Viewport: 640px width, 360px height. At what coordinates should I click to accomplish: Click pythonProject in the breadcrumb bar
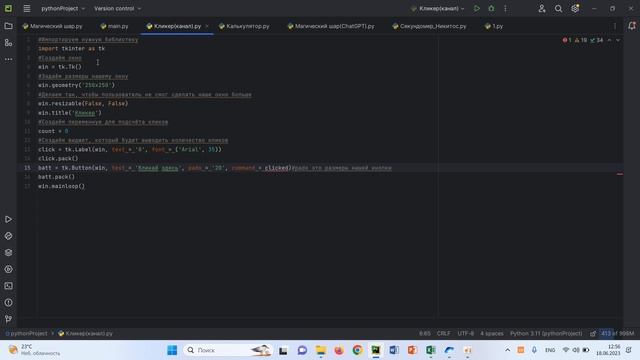click(26, 333)
